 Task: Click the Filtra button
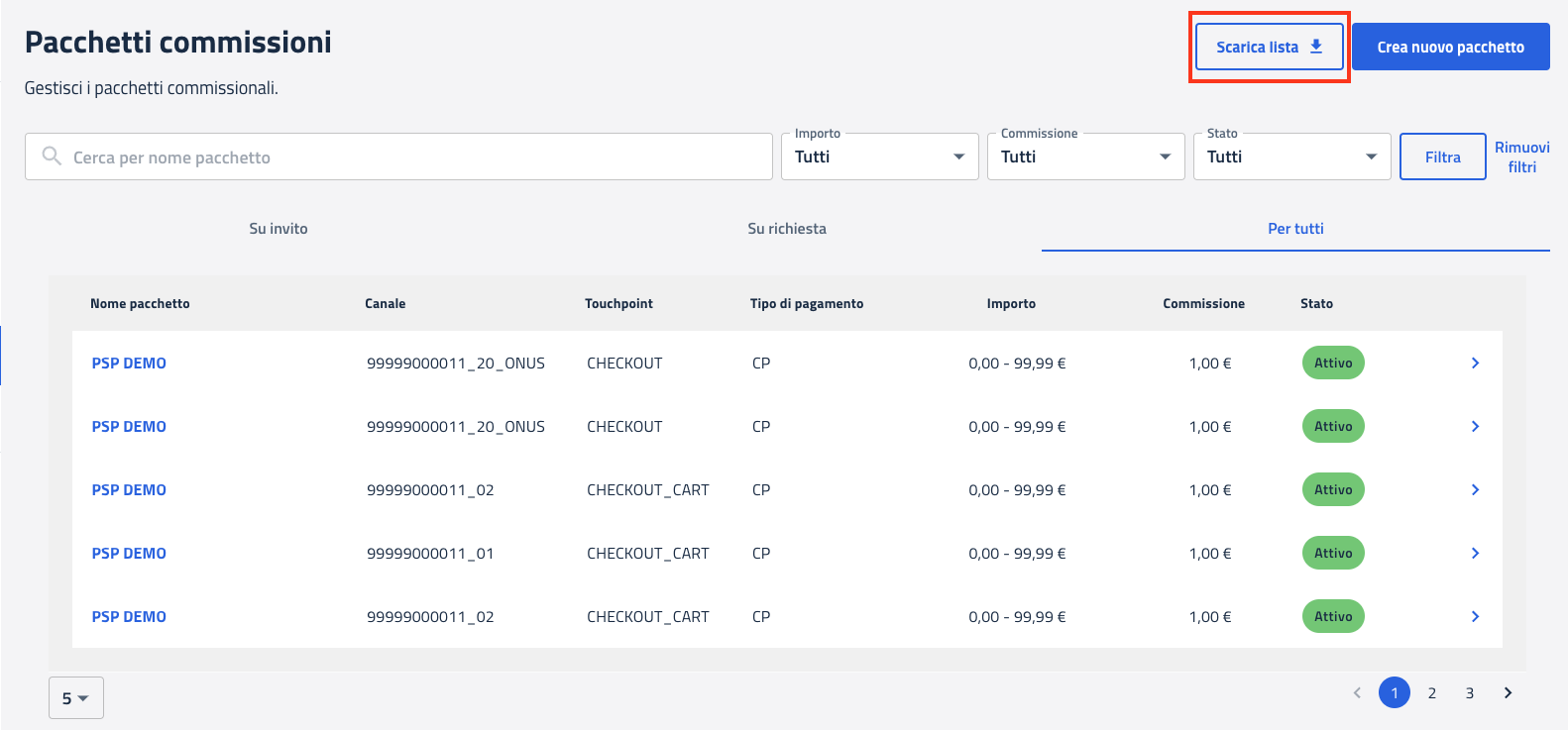click(1442, 156)
